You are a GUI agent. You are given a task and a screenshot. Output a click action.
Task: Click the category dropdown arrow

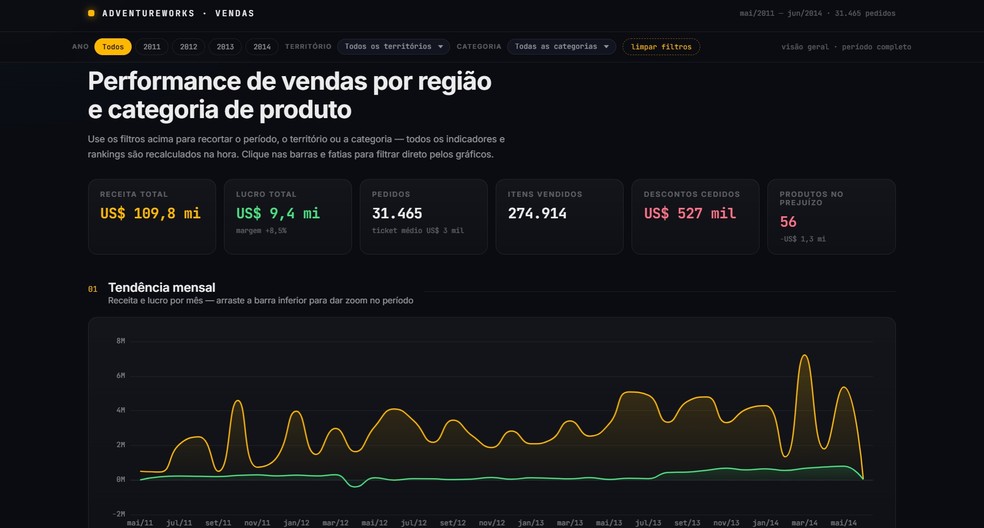(606, 46)
